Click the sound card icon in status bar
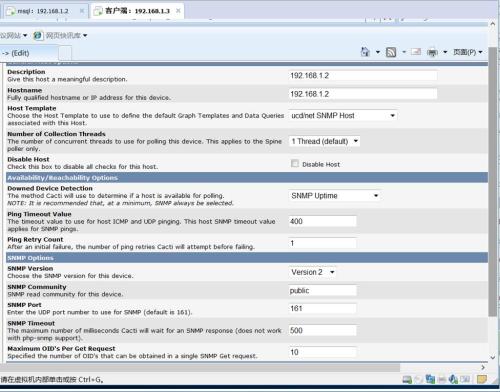500x392 pixels. (x=453, y=379)
